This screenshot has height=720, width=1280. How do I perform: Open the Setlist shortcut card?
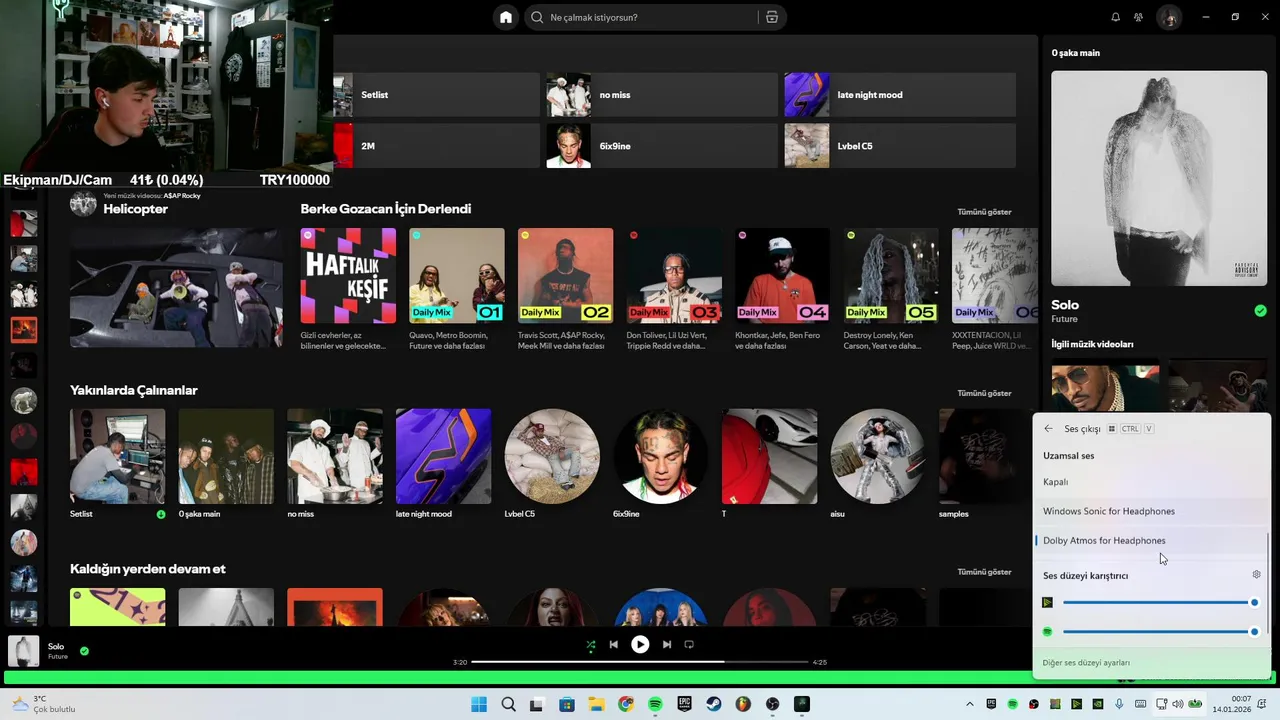pyautogui.click(x=437, y=95)
